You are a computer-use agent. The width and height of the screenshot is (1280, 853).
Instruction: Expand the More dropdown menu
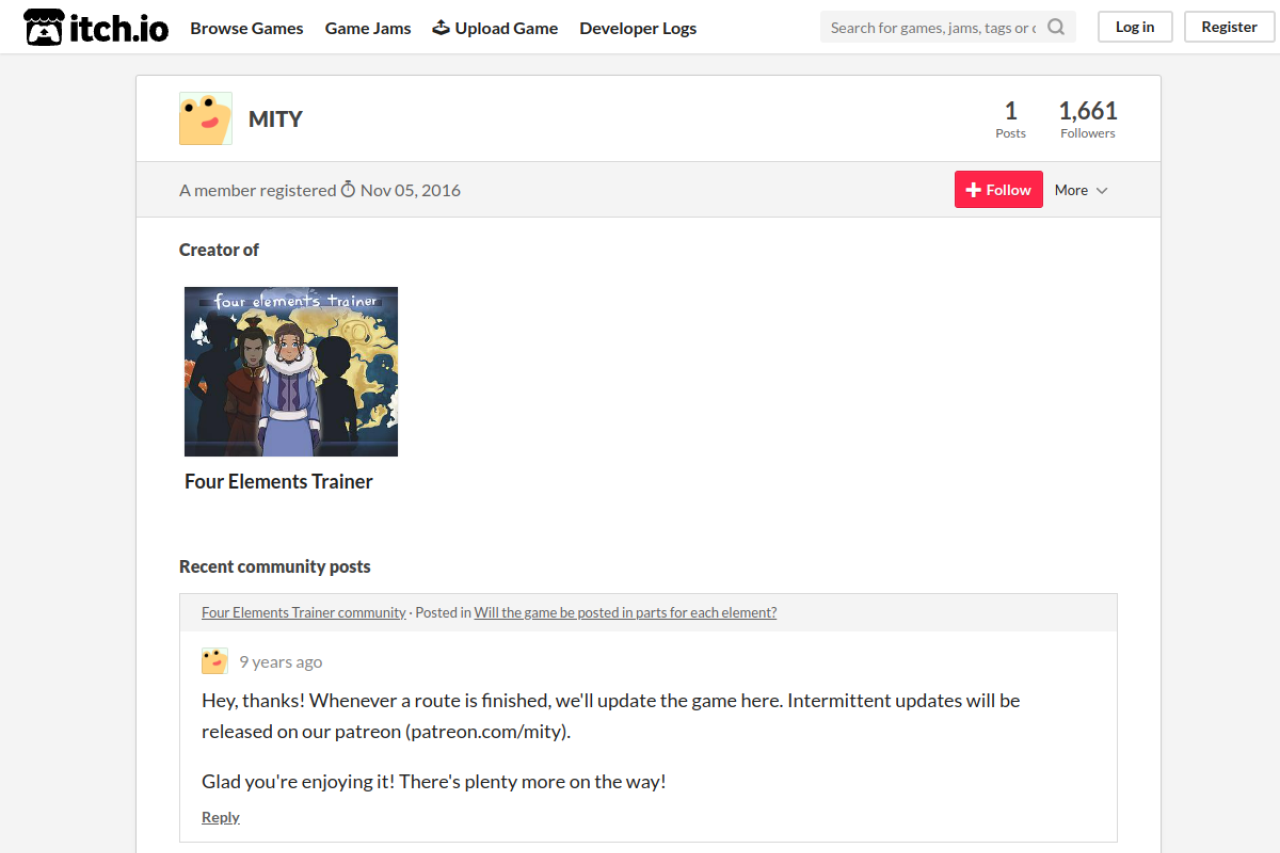pos(1081,190)
